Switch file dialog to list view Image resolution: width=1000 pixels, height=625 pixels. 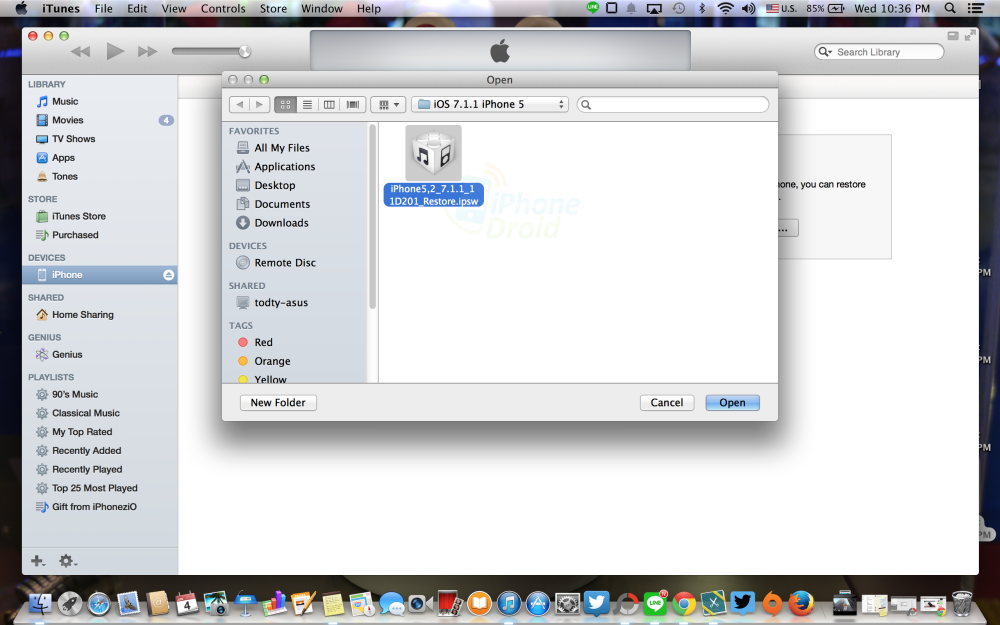pos(307,104)
